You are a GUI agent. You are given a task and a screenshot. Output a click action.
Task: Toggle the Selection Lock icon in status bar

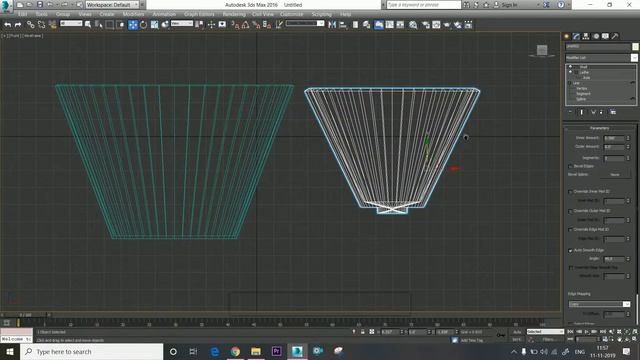tap(362, 332)
